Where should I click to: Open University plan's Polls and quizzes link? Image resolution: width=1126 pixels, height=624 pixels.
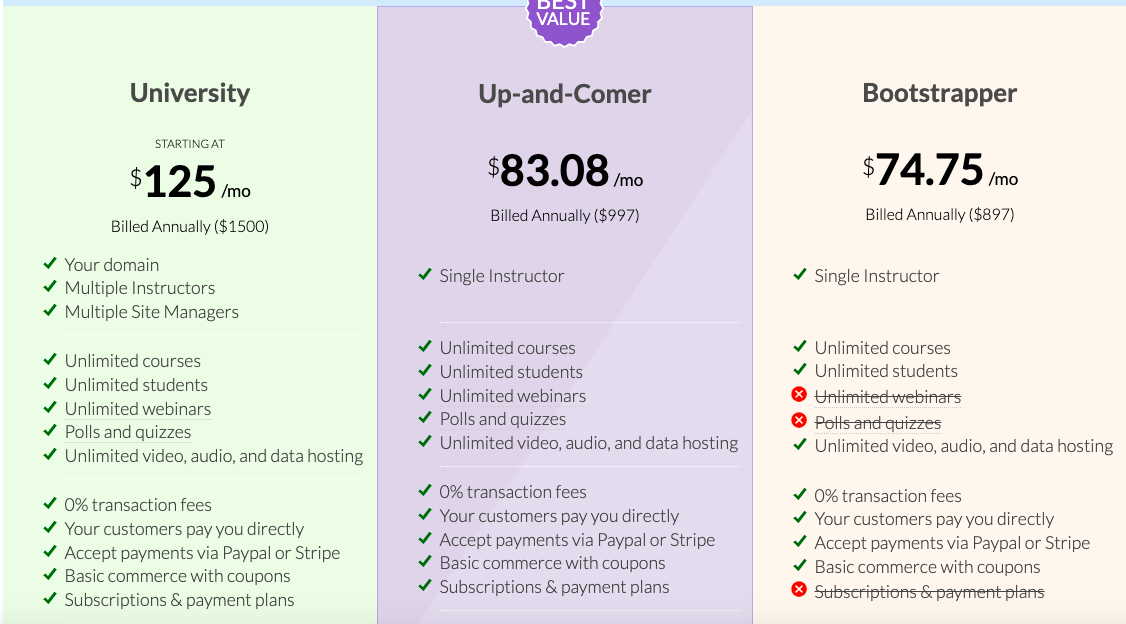coord(128,432)
